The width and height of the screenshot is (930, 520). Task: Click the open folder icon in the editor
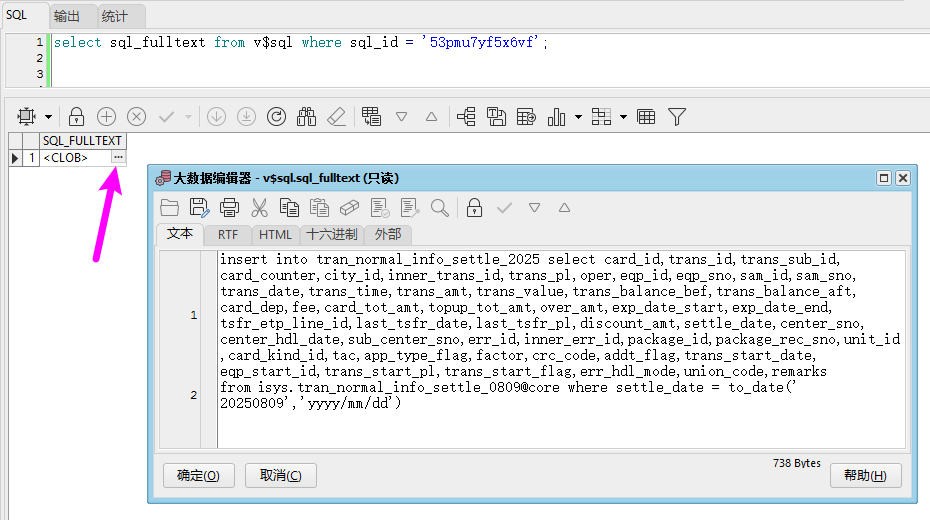click(170, 208)
